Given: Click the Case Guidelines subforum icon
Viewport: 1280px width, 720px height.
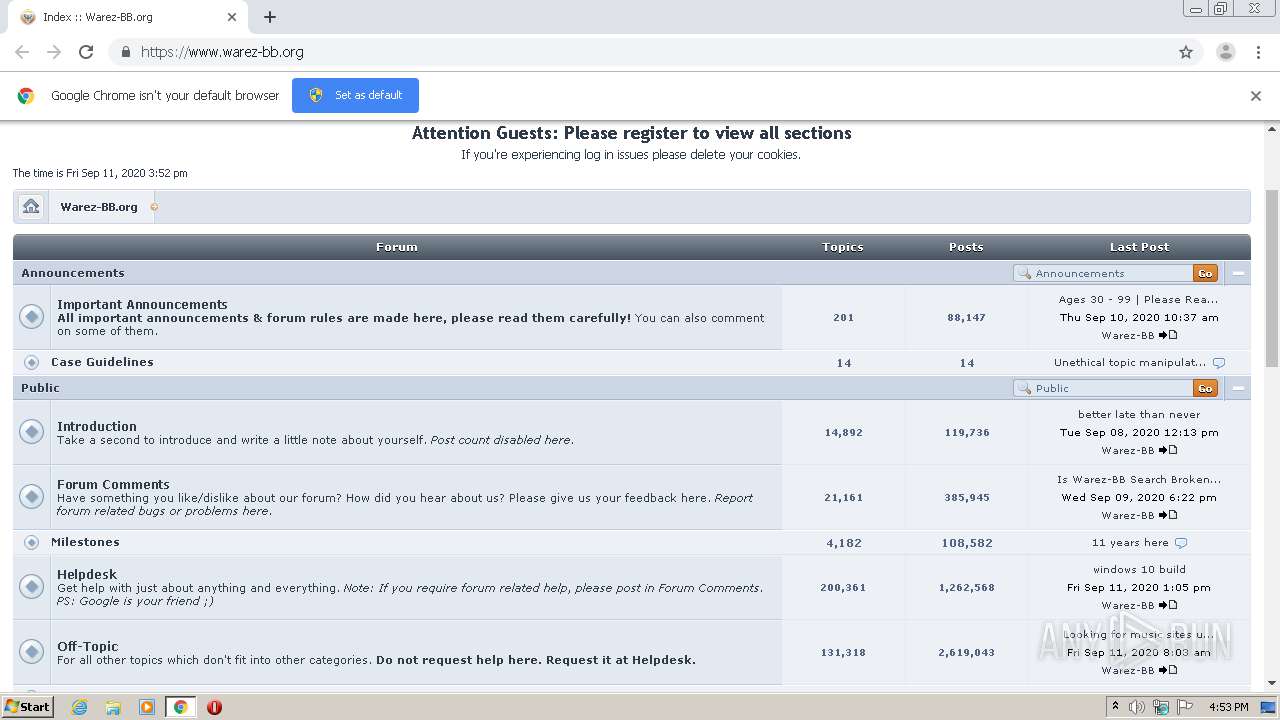Looking at the screenshot, I should pos(32,362).
